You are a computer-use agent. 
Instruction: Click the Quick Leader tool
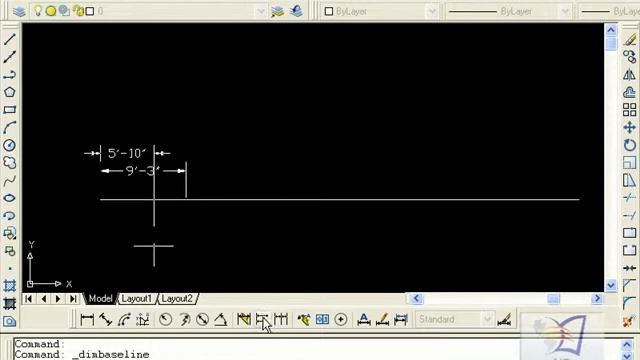(303, 319)
